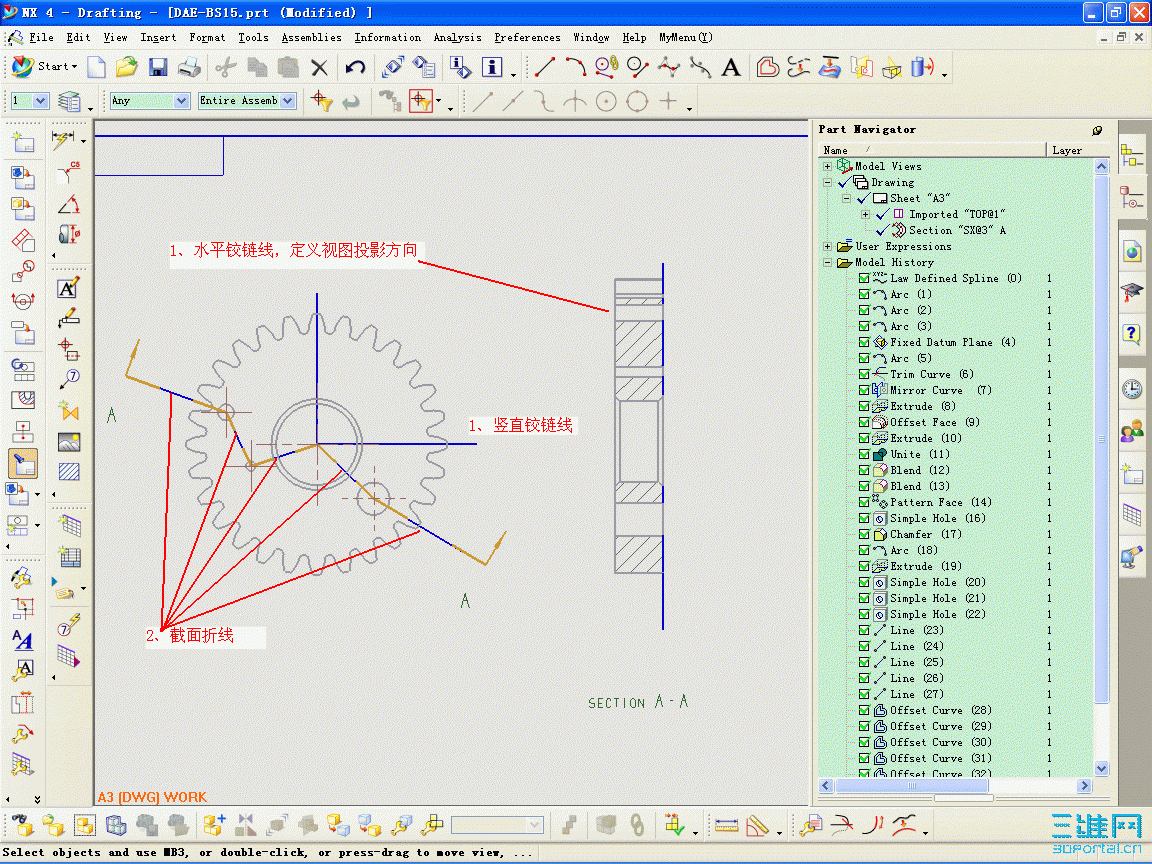Open the Insert menu
Screen dimensions: 1152x864
click(x=158, y=37)
